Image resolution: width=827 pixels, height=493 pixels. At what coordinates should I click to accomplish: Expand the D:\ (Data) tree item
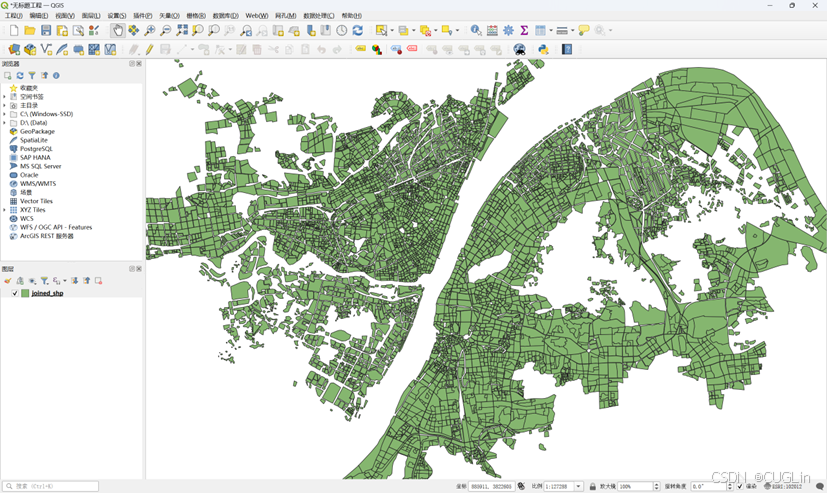tap(5, 123)
